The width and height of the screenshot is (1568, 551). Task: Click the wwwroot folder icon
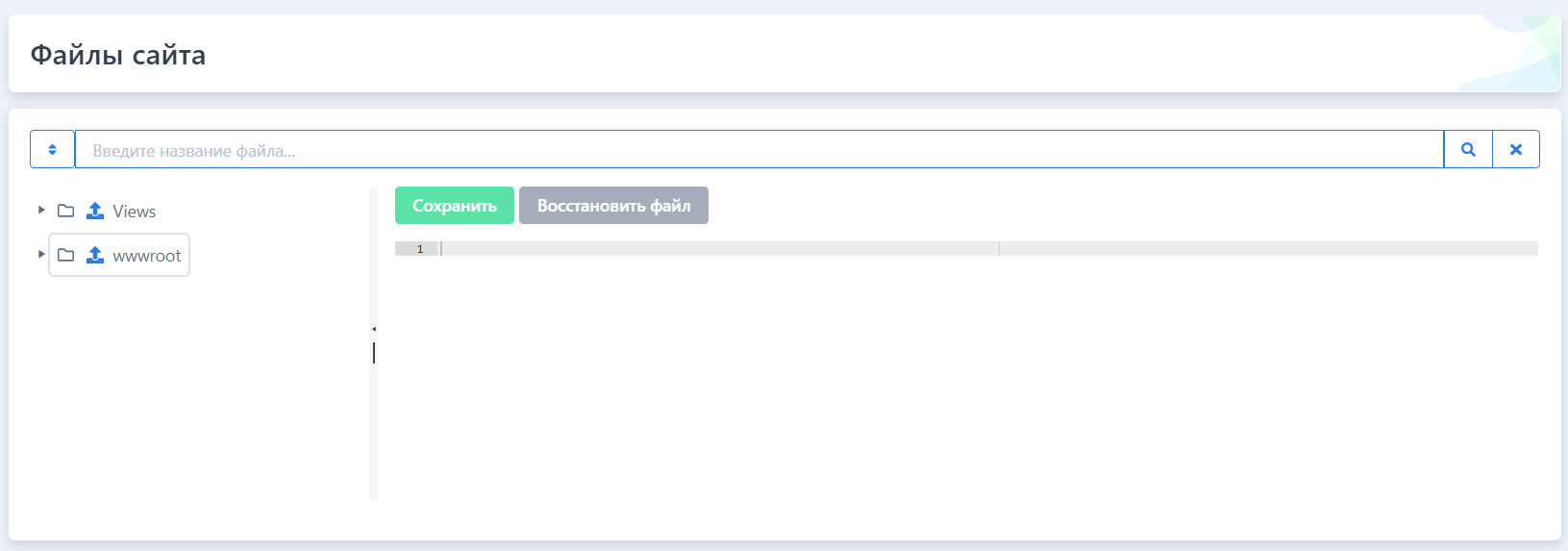66,255
